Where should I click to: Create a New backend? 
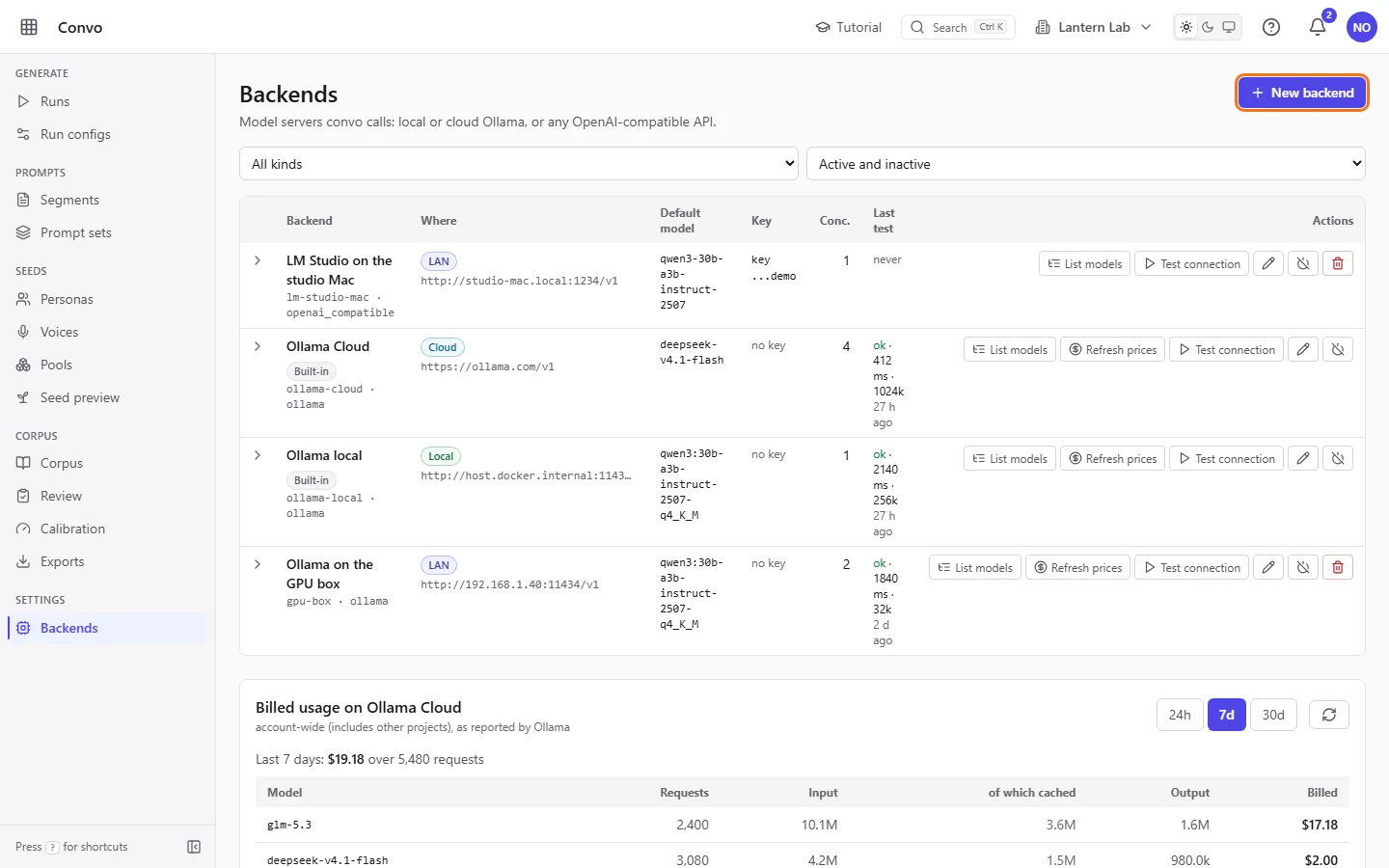pyautogui.click(x=1302, y=93)
